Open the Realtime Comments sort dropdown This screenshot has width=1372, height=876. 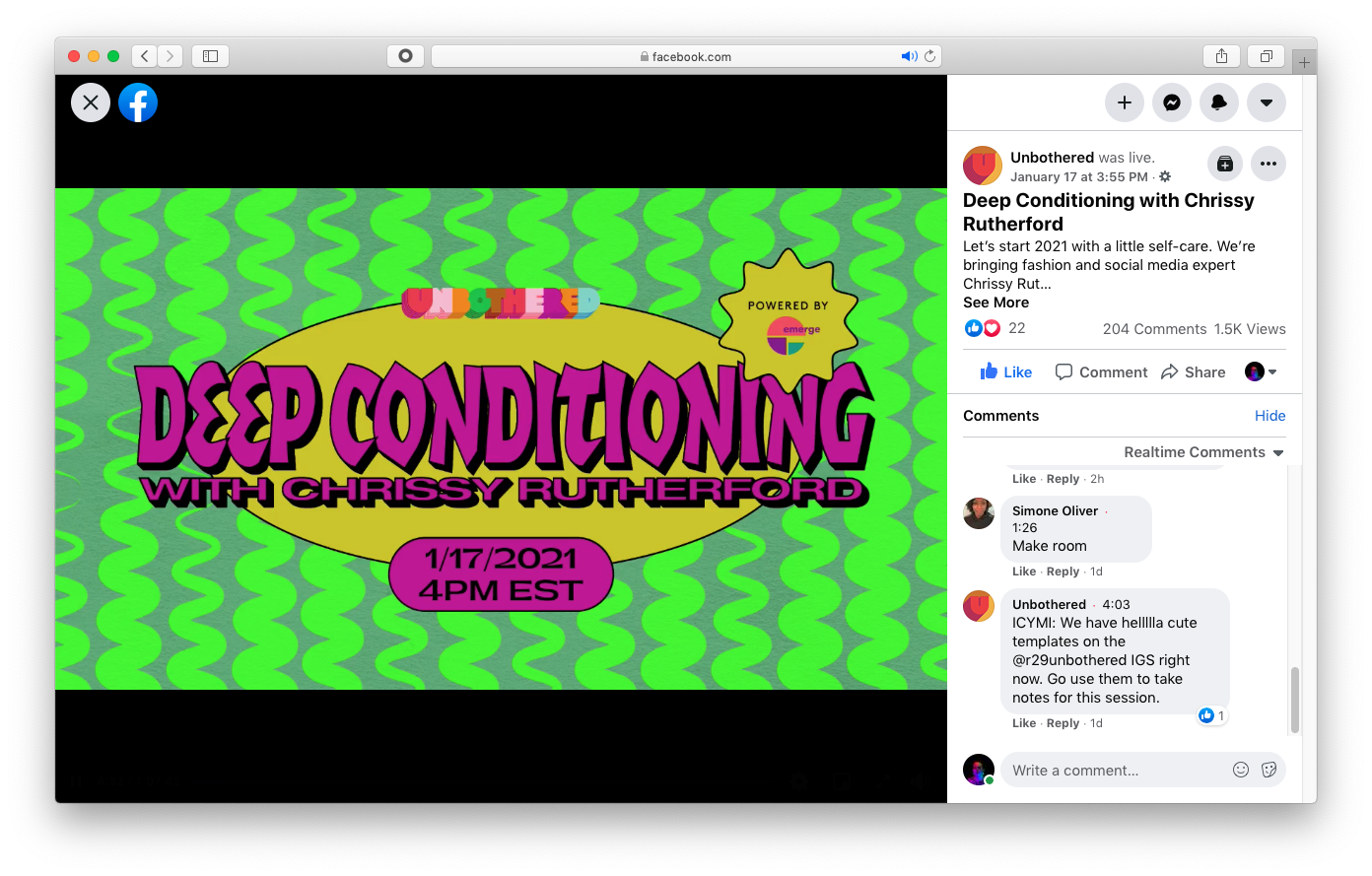coord(1203,452)
